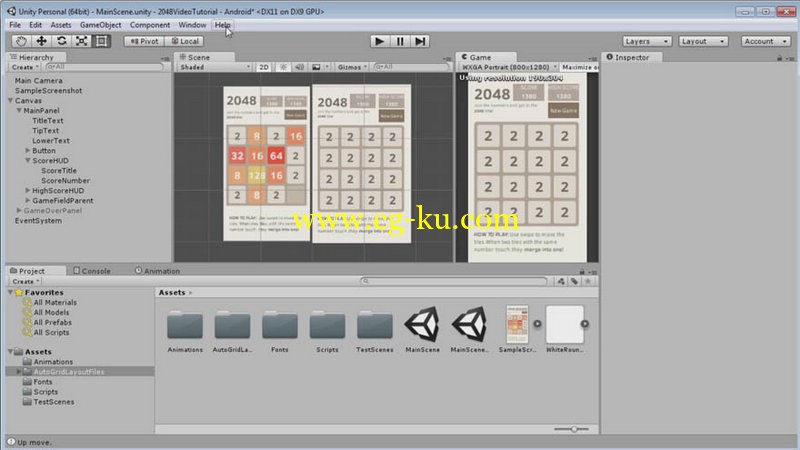The image size is (800, 450).
Task: Select SampleScreenshot in Hierarchy
Action: (48, 90)
